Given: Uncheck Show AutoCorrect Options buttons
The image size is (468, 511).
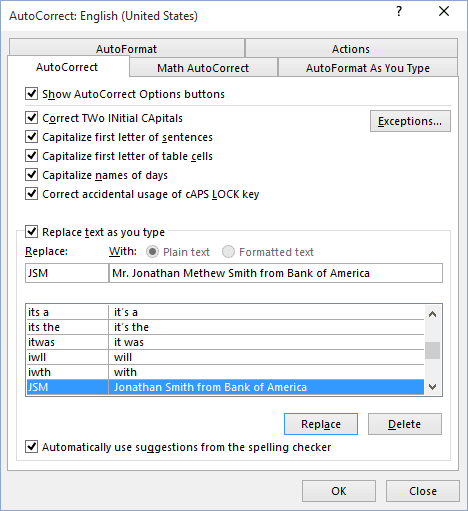Looking at the screenshot, I should point(32,94).
